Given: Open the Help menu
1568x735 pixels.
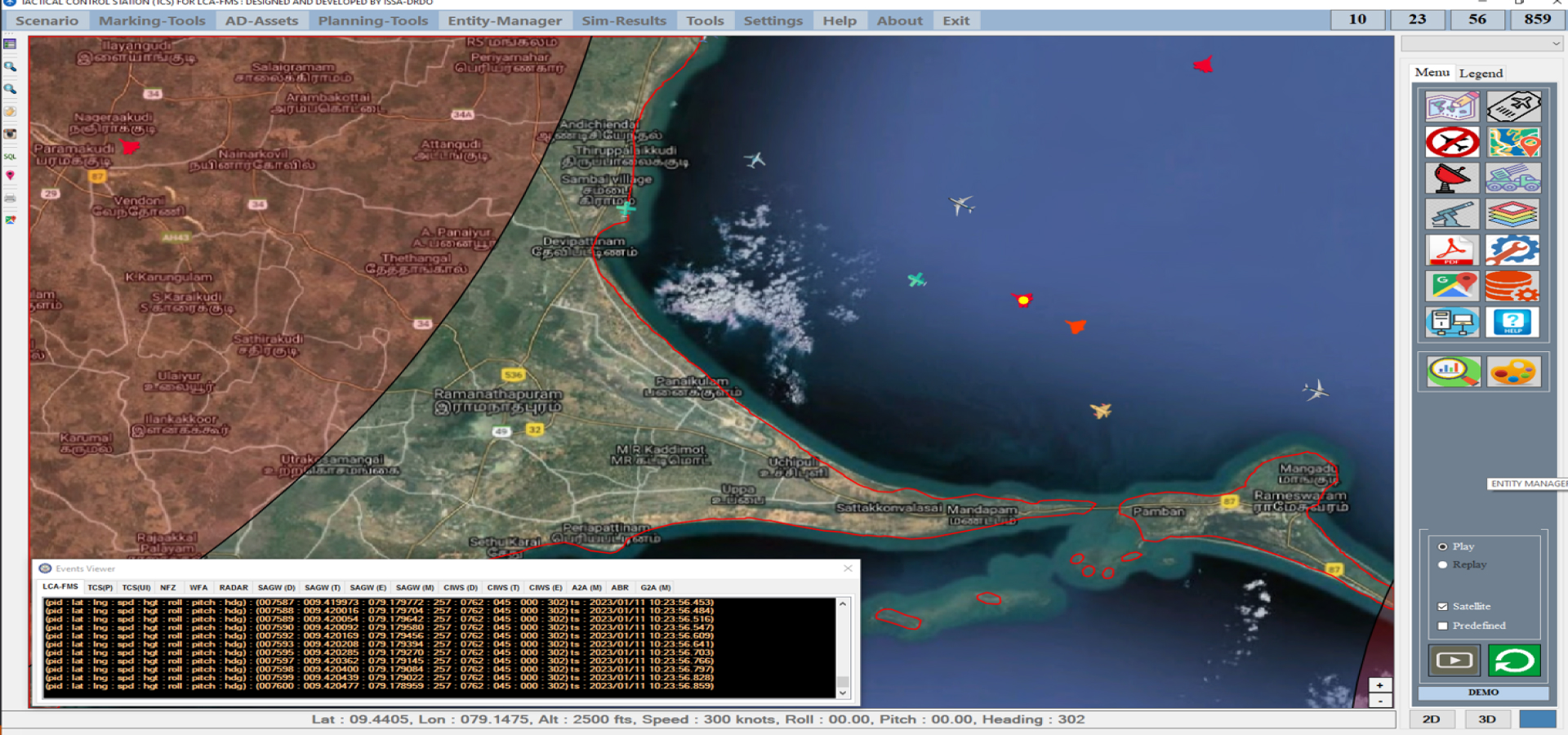Looking at the screenshot, I should [840, 20].
